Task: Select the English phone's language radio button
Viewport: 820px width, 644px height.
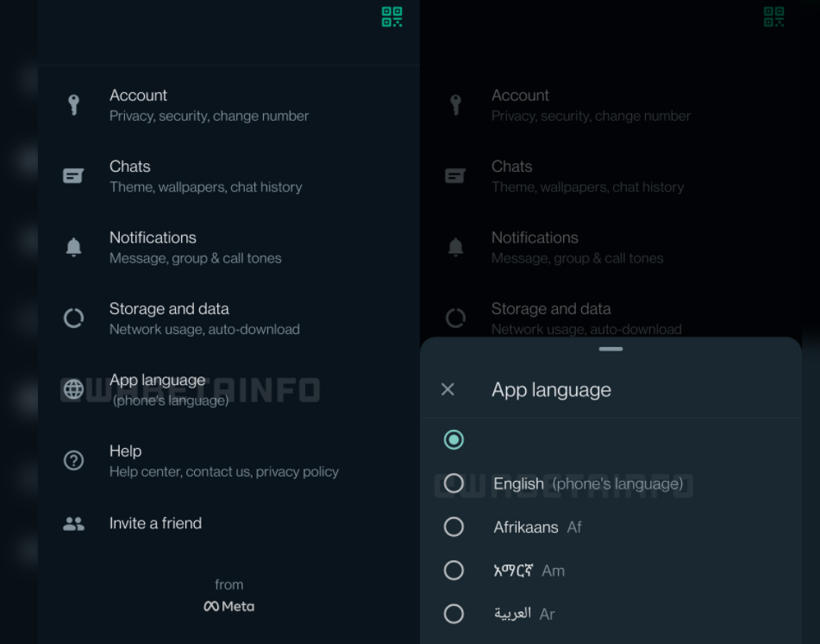Action: tap(454, 484)
